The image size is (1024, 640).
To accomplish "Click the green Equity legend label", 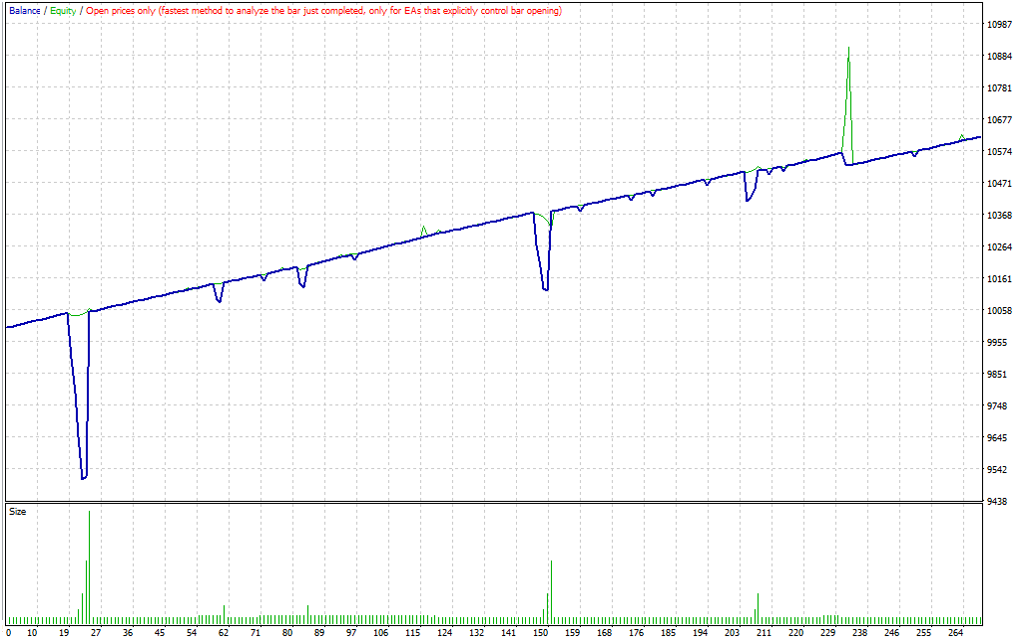I will 63,10.
